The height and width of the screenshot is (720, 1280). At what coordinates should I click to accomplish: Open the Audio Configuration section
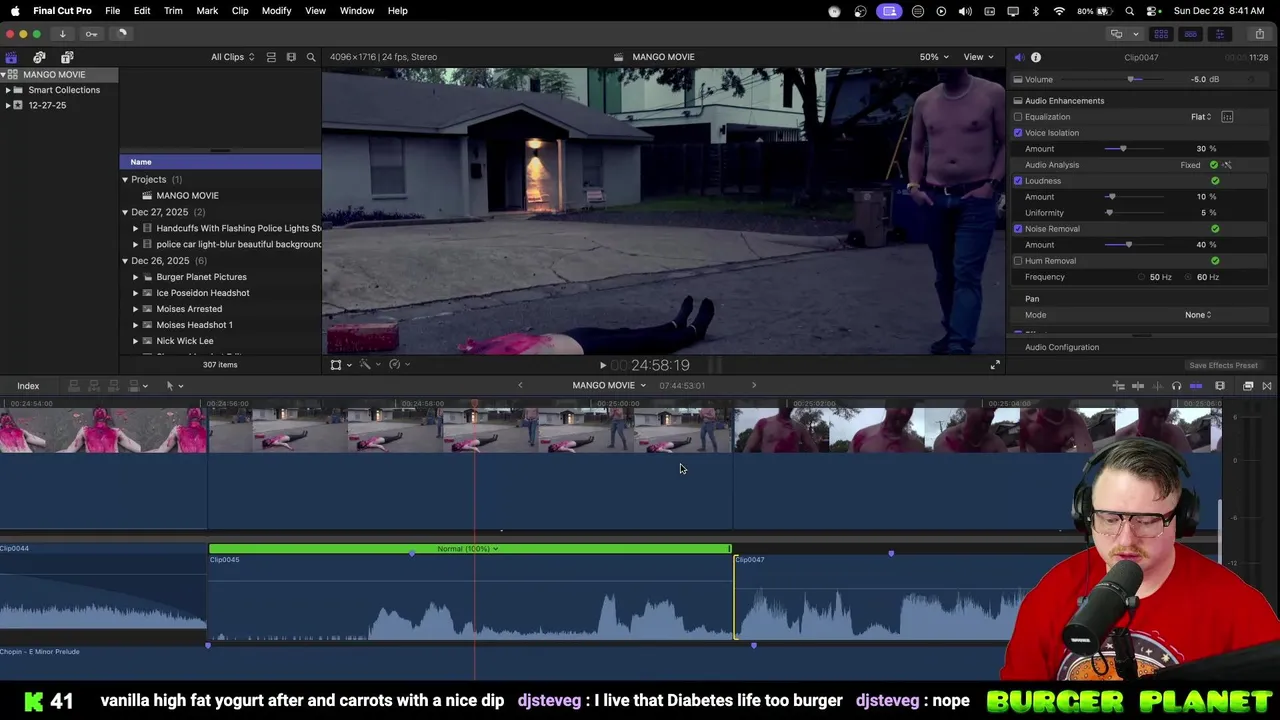coord(1062,347)
